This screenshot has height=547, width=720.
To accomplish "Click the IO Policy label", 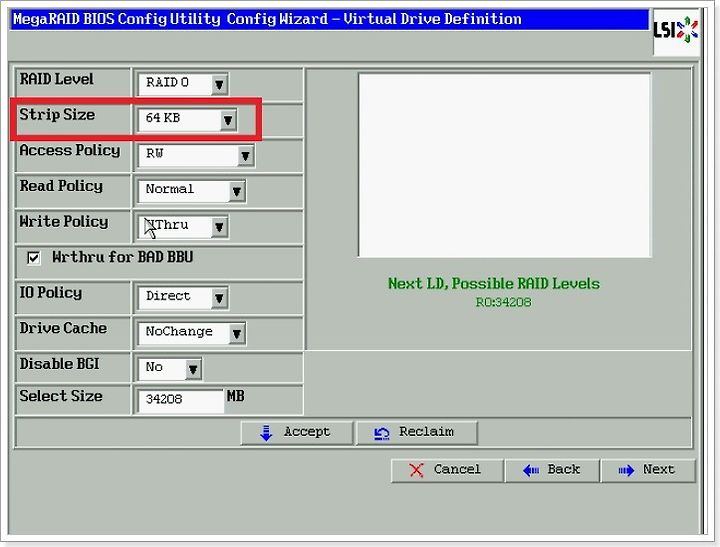I will point(51,293).
